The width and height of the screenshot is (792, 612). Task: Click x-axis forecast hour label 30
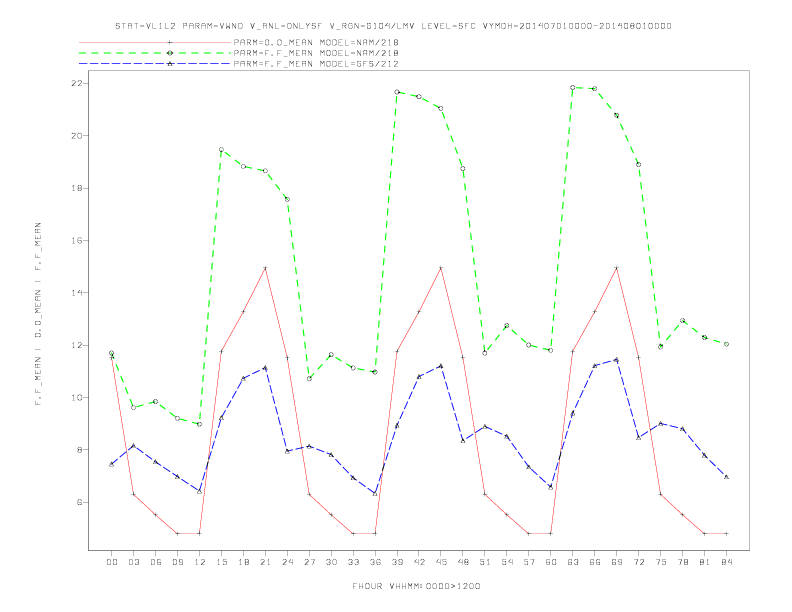[331, 562]
